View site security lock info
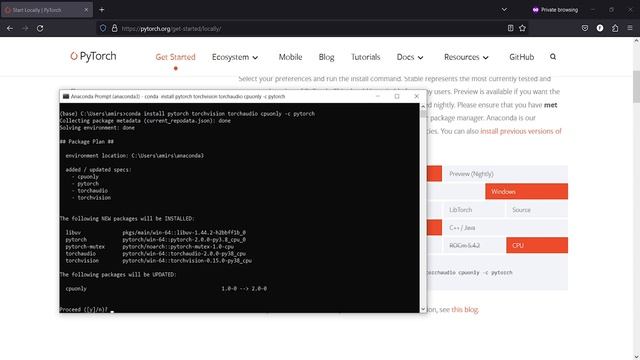640x360 pixels. (115, 28)
